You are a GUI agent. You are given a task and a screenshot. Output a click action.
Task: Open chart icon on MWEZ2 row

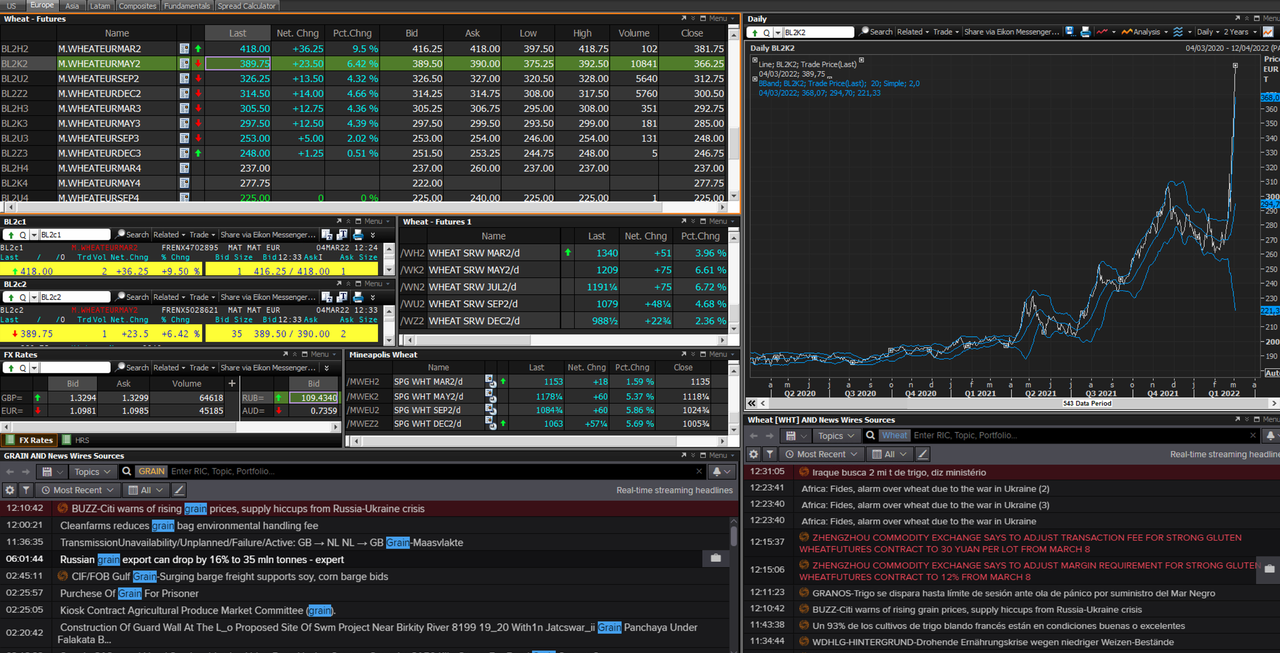click(490, 423)
